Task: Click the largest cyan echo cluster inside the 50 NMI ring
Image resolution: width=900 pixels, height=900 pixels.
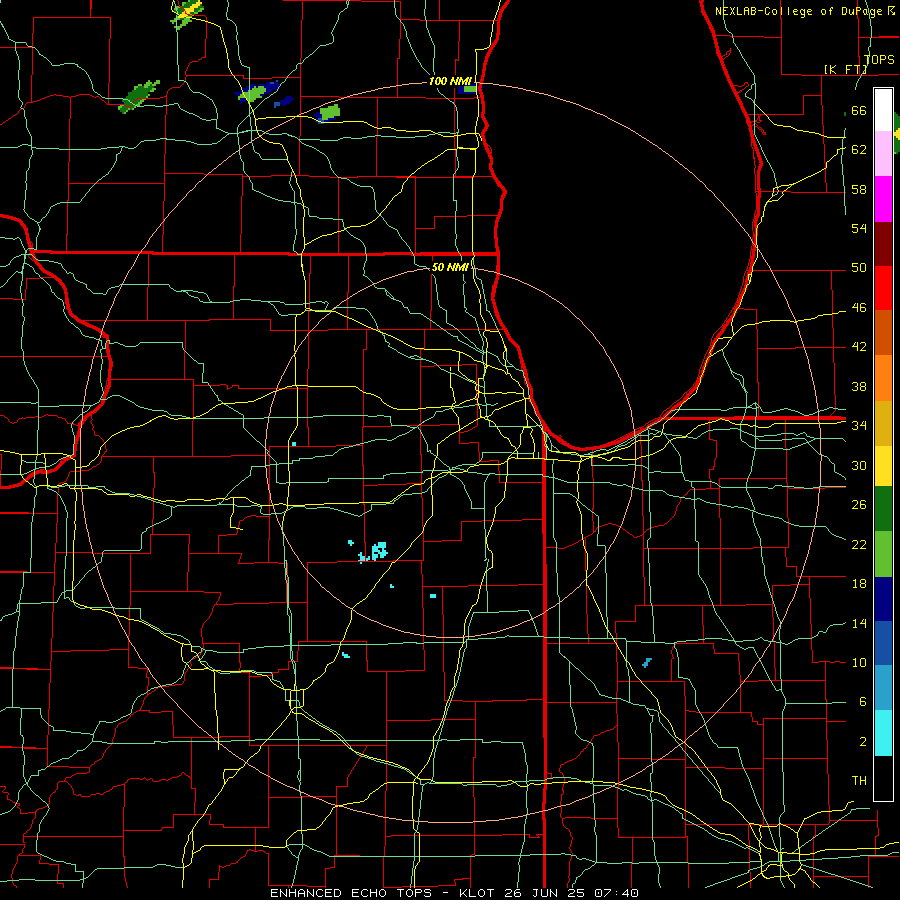Action: [x=379, y=550]
